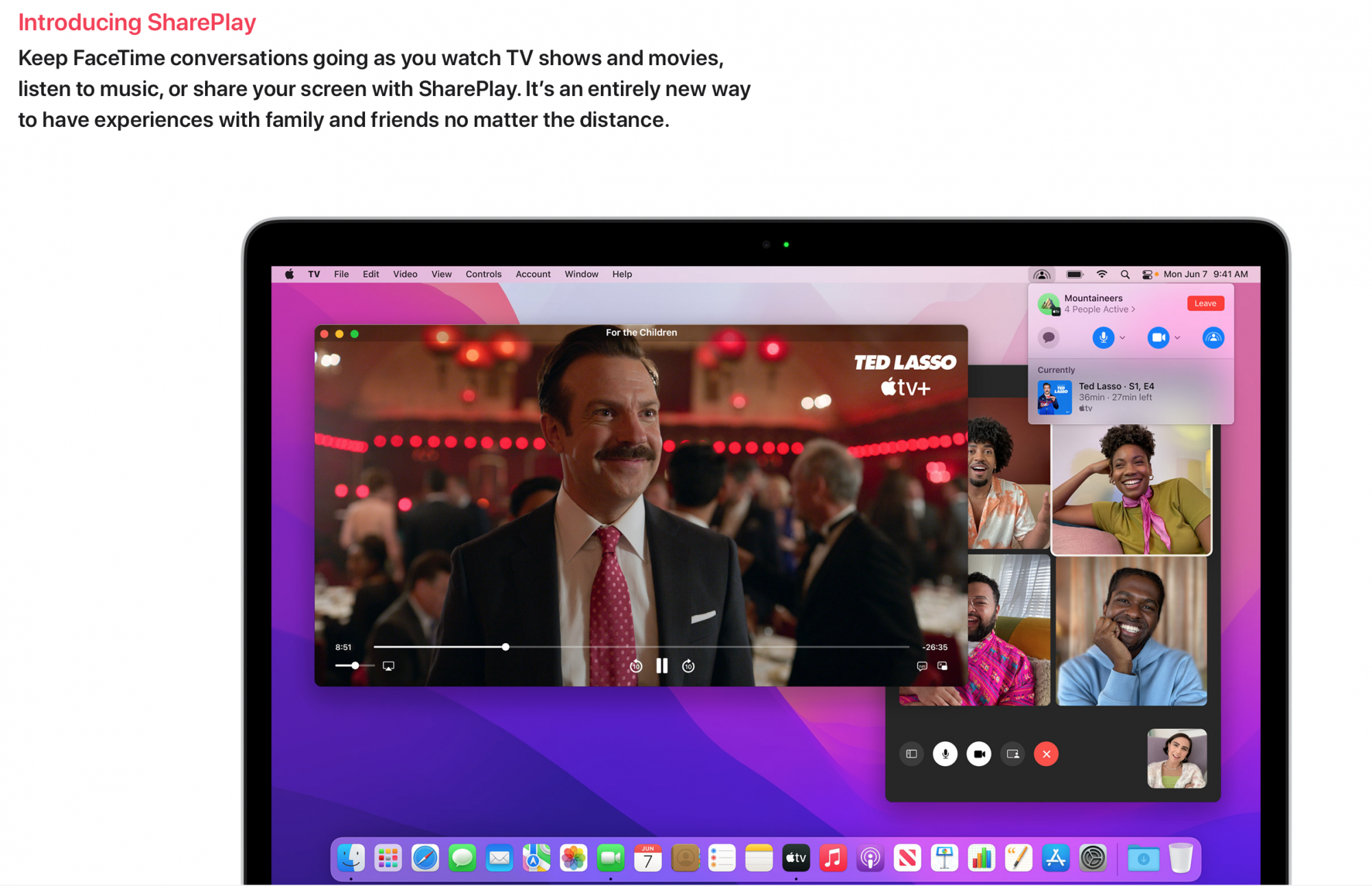This screenshot has height=886, width=1372.
Task: Expand microphone options chevron in SharePlay panel
Action: point(1122,338)
